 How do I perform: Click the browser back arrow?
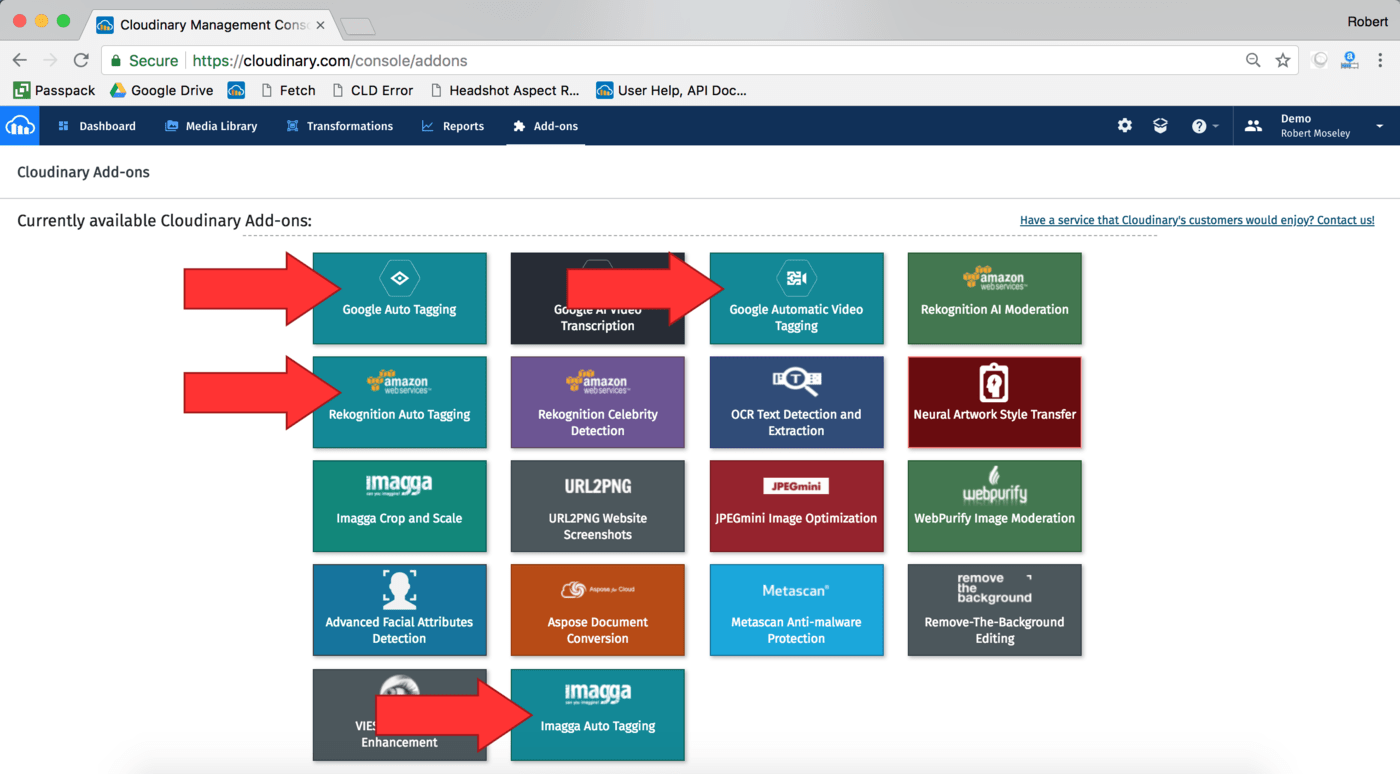(19, 60)
